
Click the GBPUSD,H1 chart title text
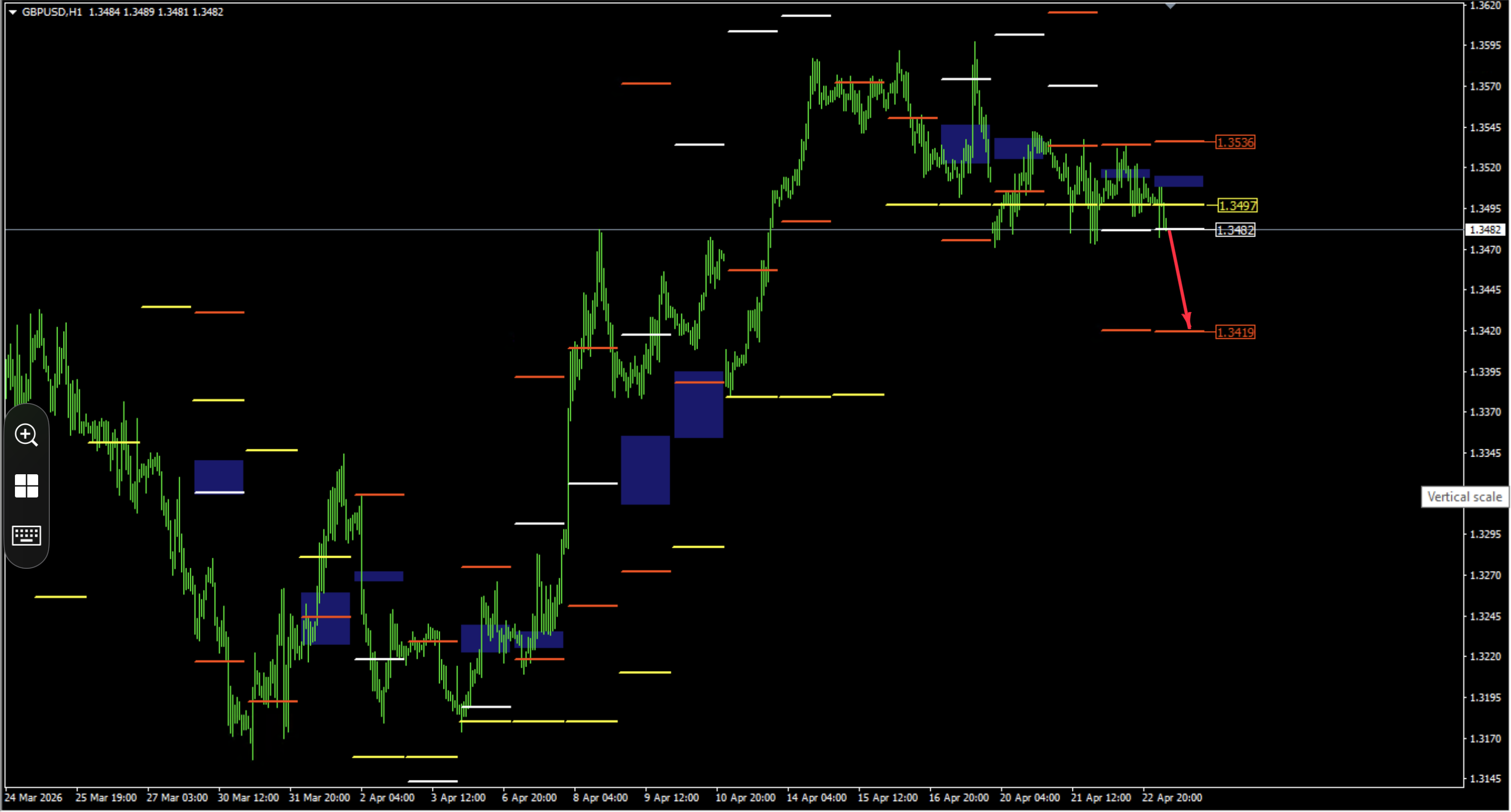point(51,12)
